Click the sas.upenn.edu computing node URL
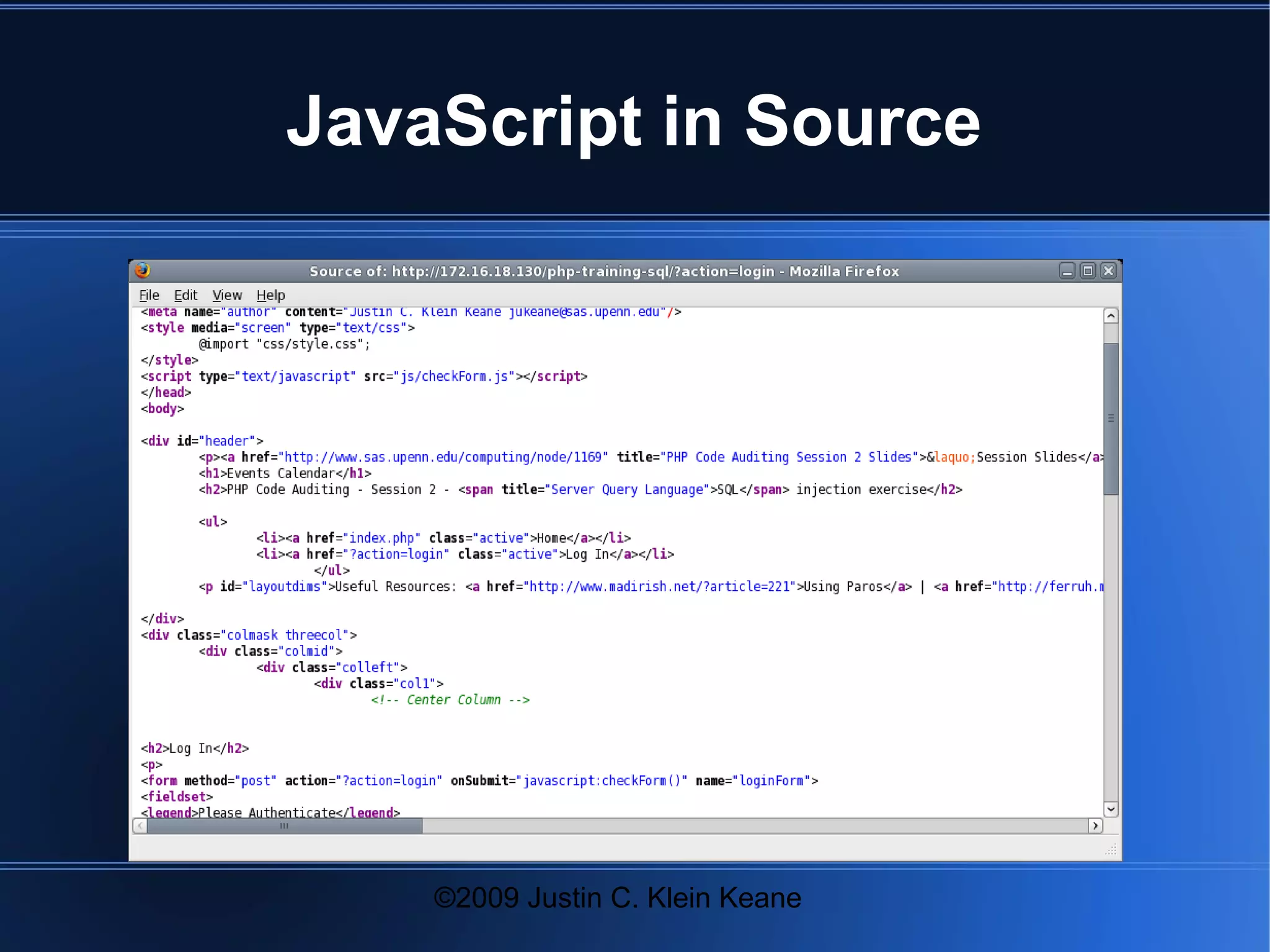Viewport: 1270px width, 952px height. 443,457
